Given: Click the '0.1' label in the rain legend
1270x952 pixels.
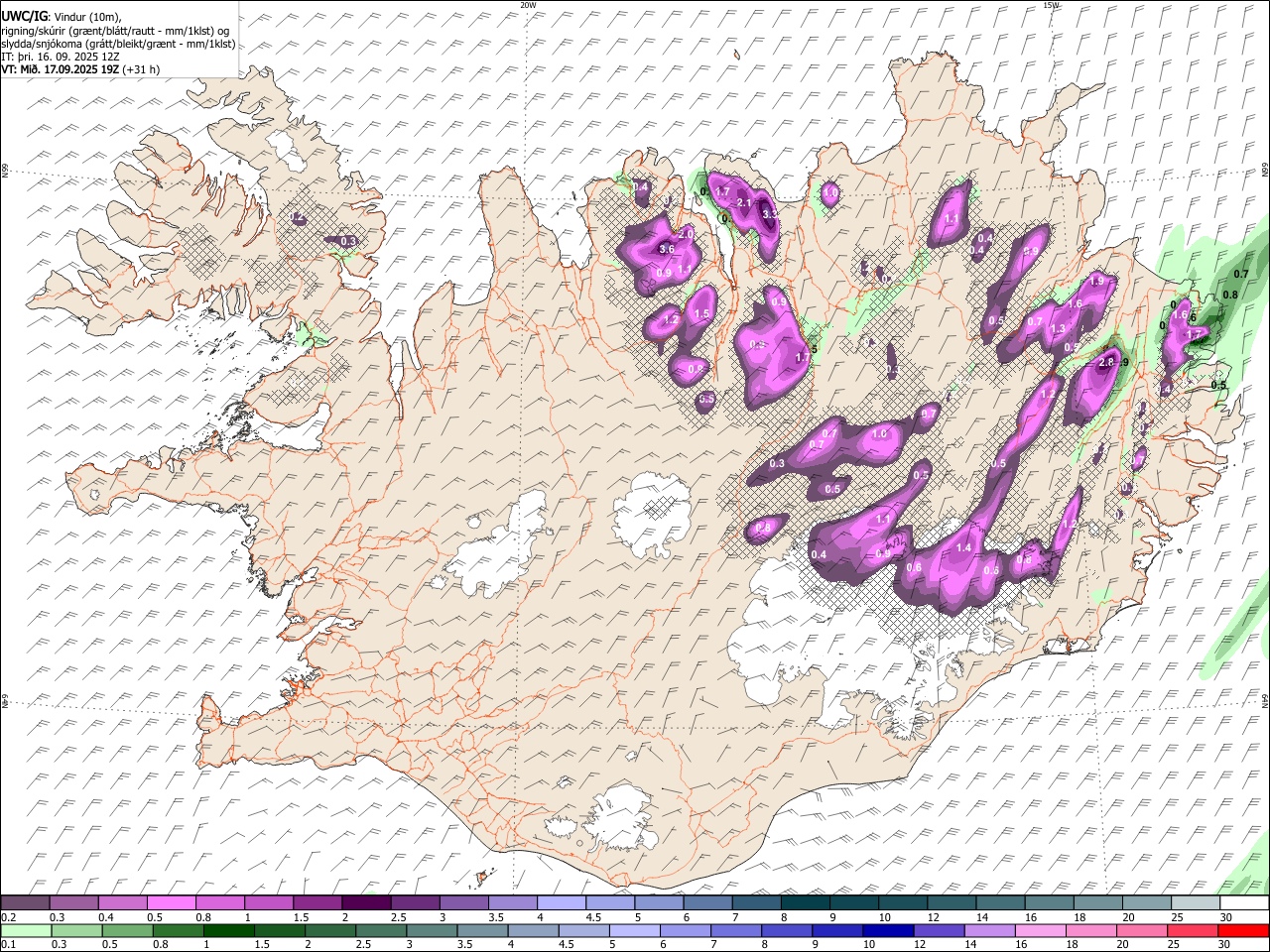Looking at the screenshot, I should (x=9, y=945).
